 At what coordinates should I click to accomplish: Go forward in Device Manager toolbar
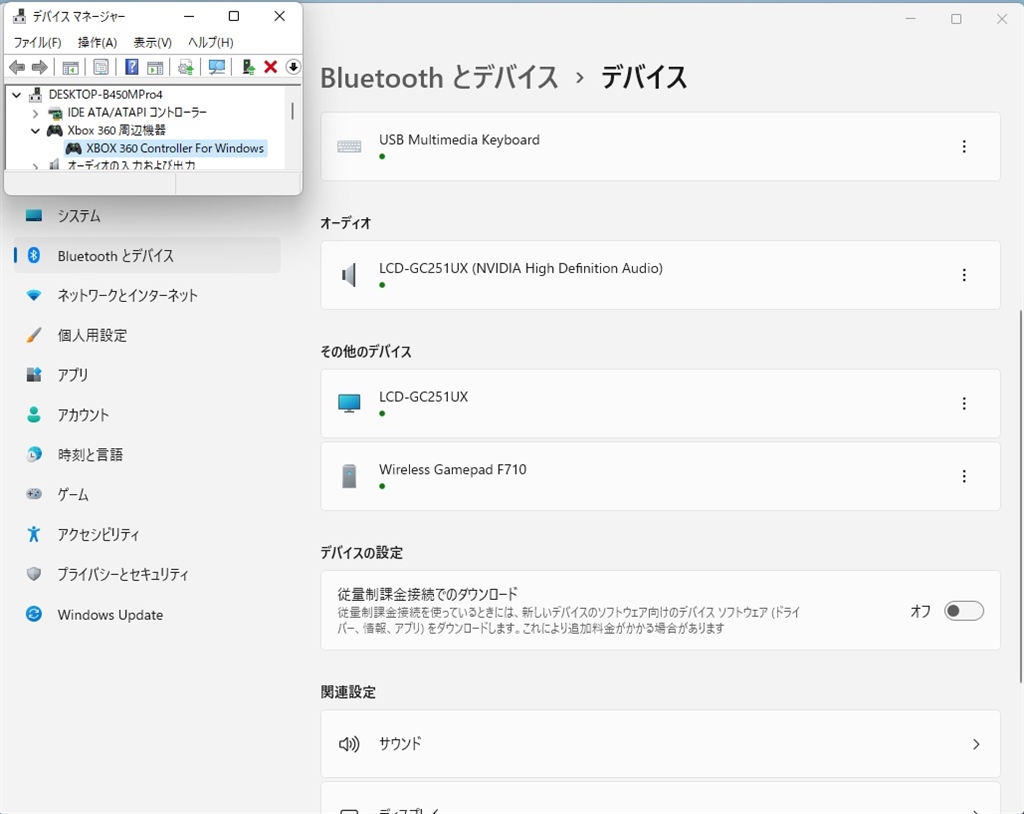point(40,67)
